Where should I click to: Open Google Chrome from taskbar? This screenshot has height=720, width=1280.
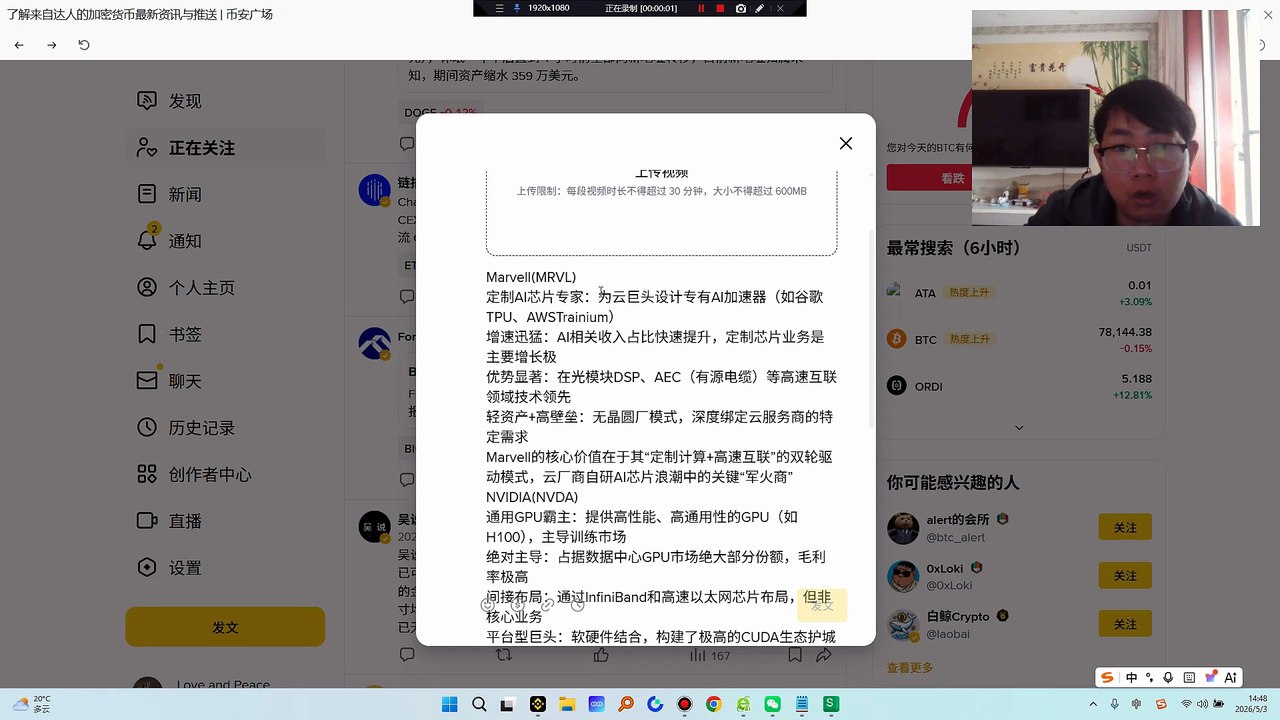pyautogui.click(x=713, y=704)
